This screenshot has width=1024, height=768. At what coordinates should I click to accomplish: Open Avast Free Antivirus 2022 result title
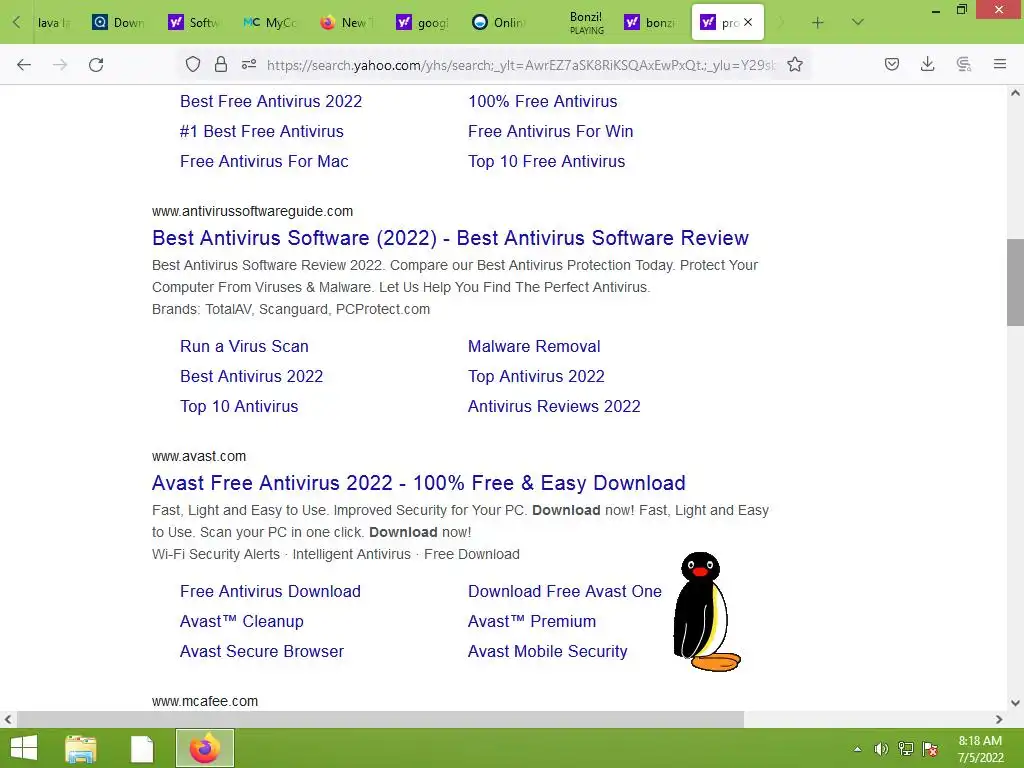(x=419, y=483)
